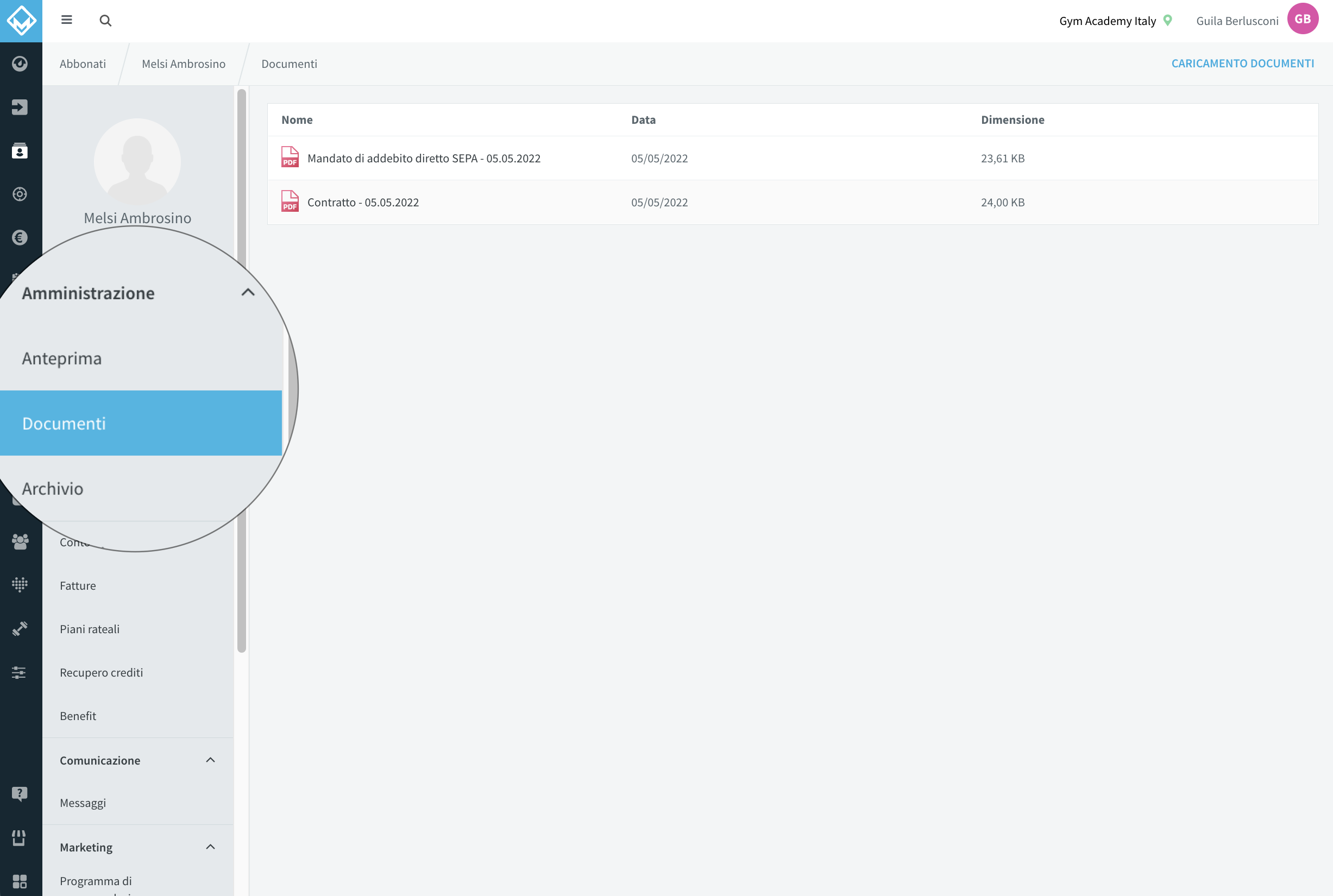Open the hamburger menu icon

click(66, 20)
